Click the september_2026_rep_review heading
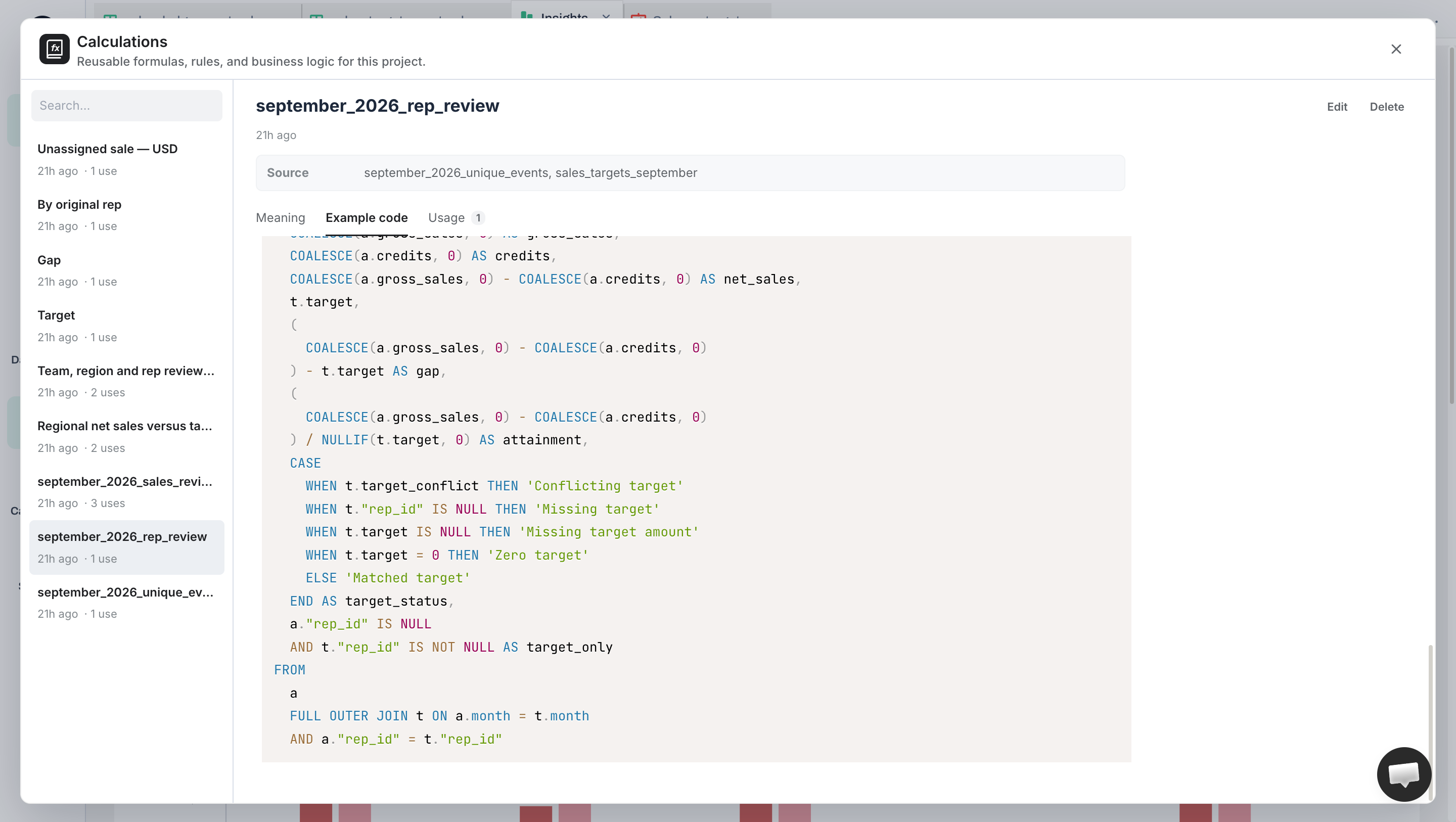The image size is (1456, 822). pos(378,106)
